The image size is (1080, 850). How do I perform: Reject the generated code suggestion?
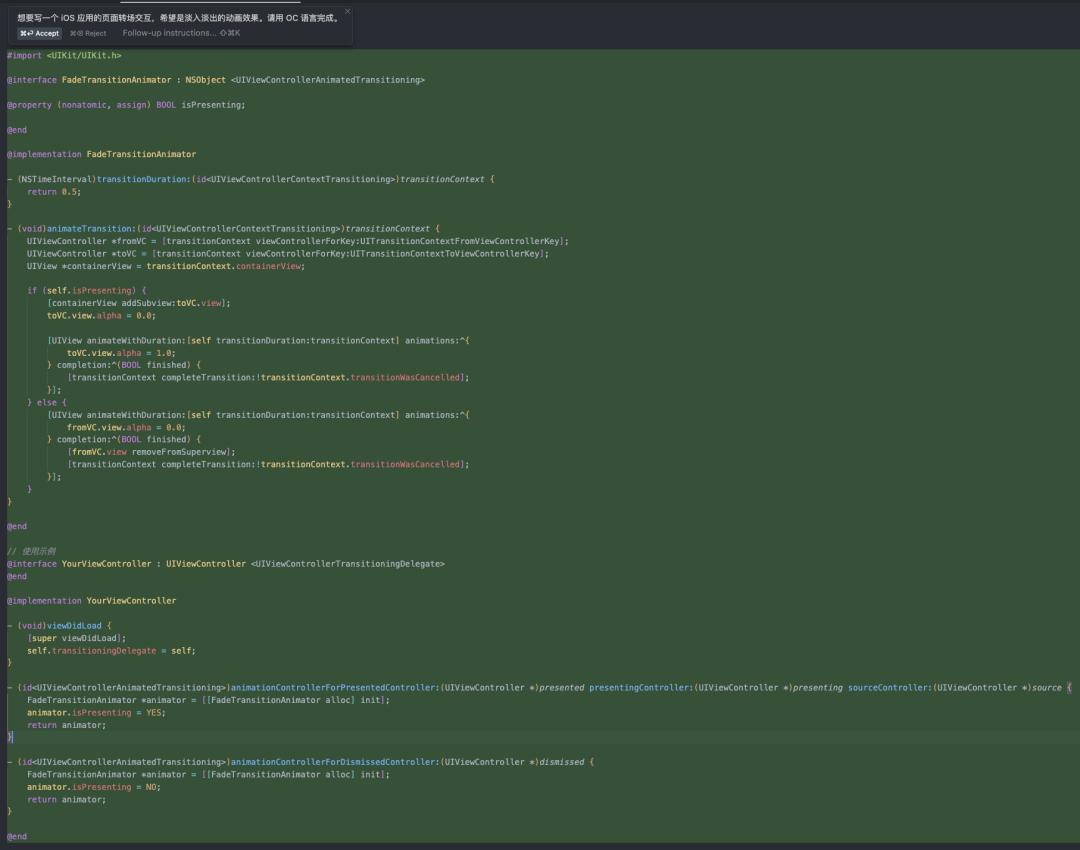tap(88, 33)
